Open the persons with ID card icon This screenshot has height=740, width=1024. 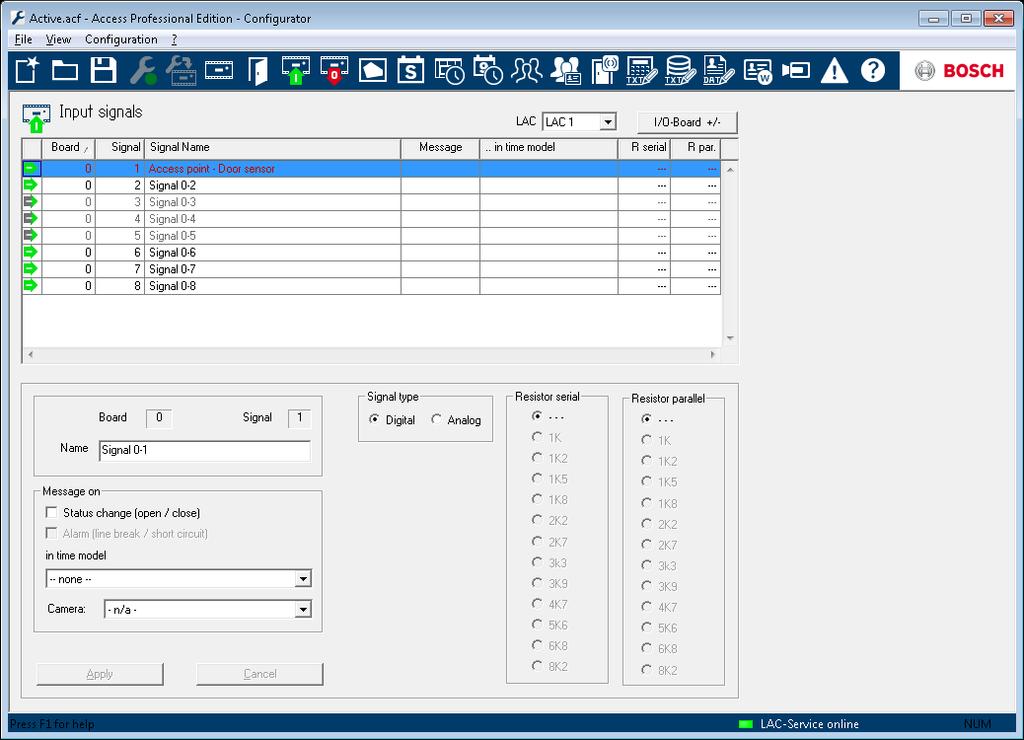click(566, 70)
